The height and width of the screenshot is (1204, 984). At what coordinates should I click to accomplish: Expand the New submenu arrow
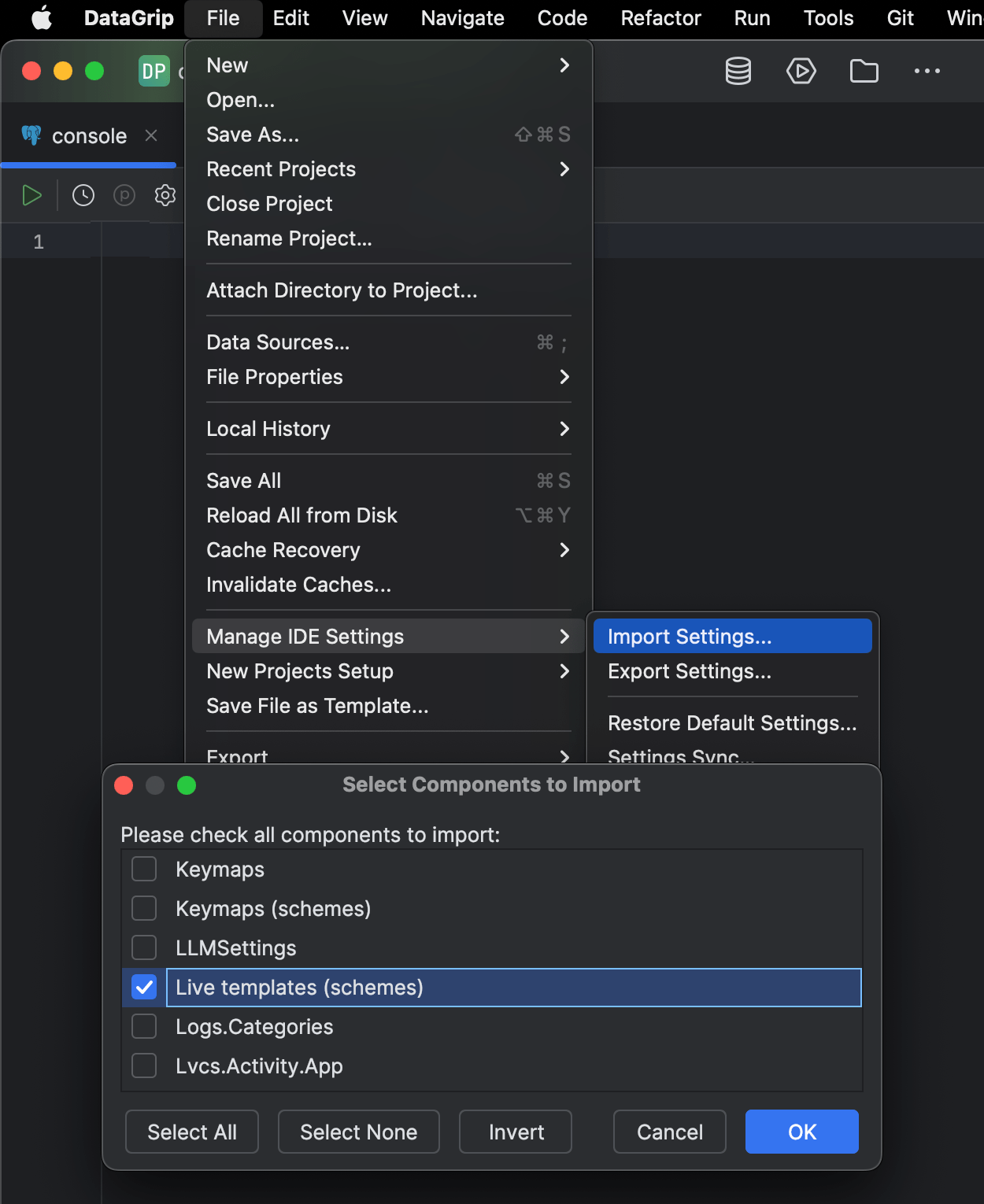point(564,65)
